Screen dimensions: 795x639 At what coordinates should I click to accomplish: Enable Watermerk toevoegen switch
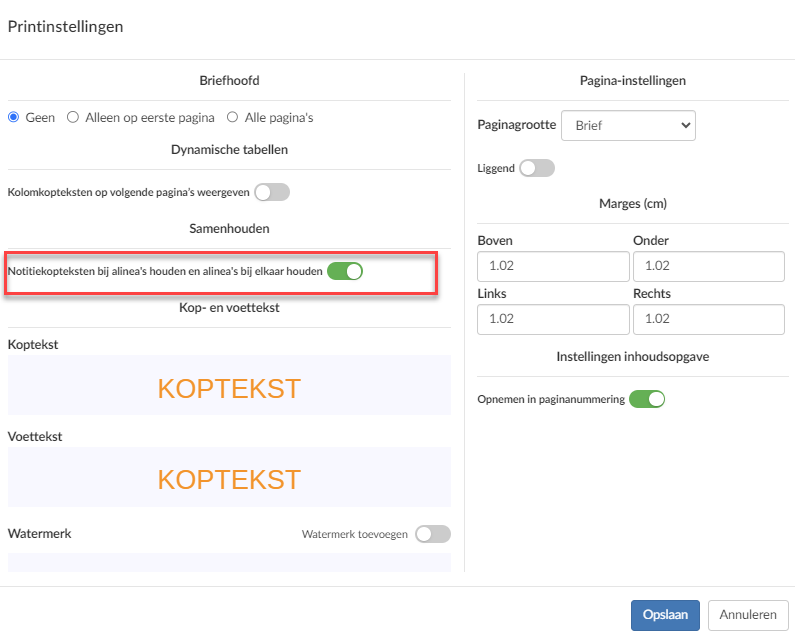coord(433,534)
